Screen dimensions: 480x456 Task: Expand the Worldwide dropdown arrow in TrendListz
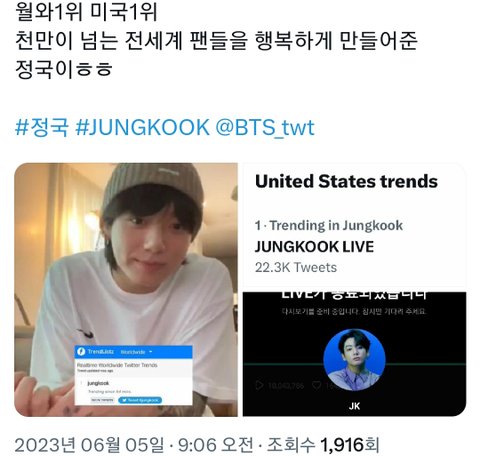[x=150, y=352]
